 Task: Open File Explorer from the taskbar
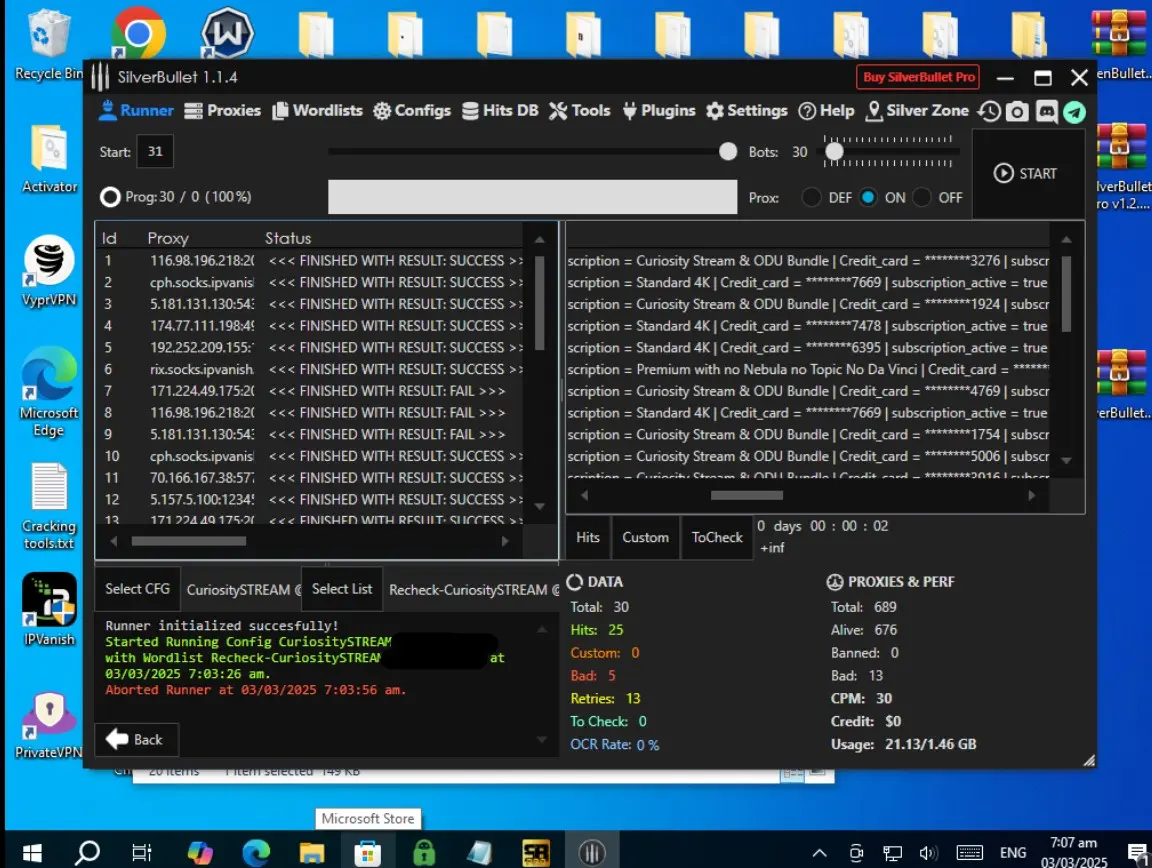[312, 853]
